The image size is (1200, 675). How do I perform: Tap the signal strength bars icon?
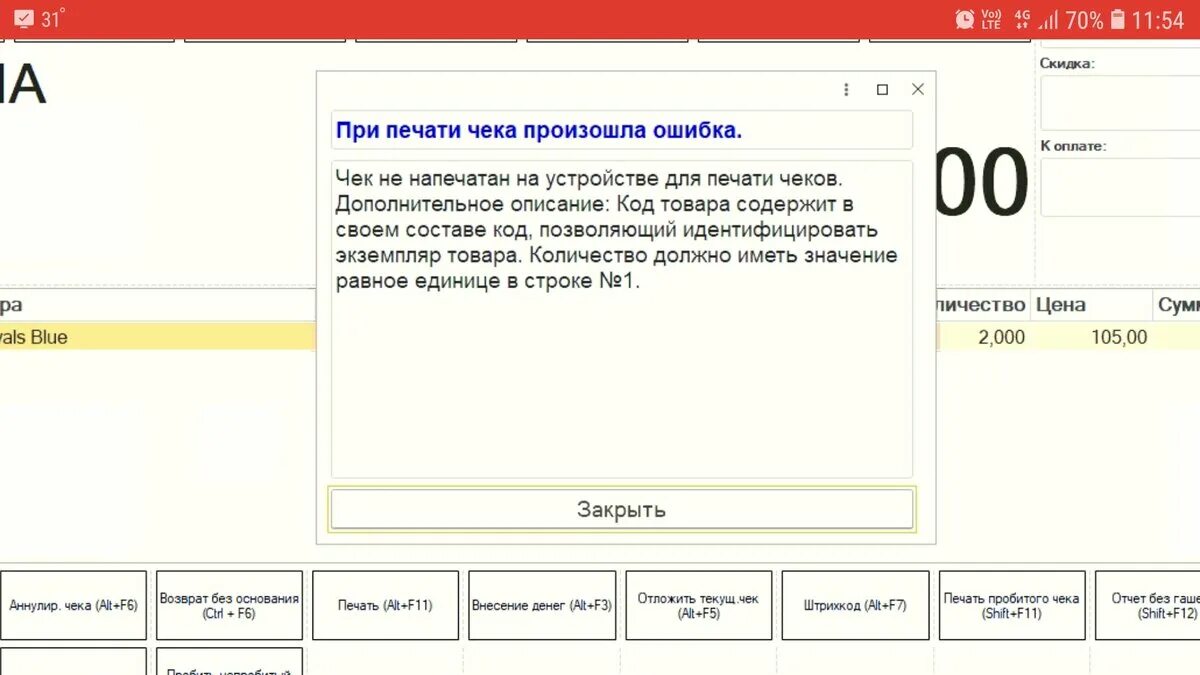(1048, 19)
